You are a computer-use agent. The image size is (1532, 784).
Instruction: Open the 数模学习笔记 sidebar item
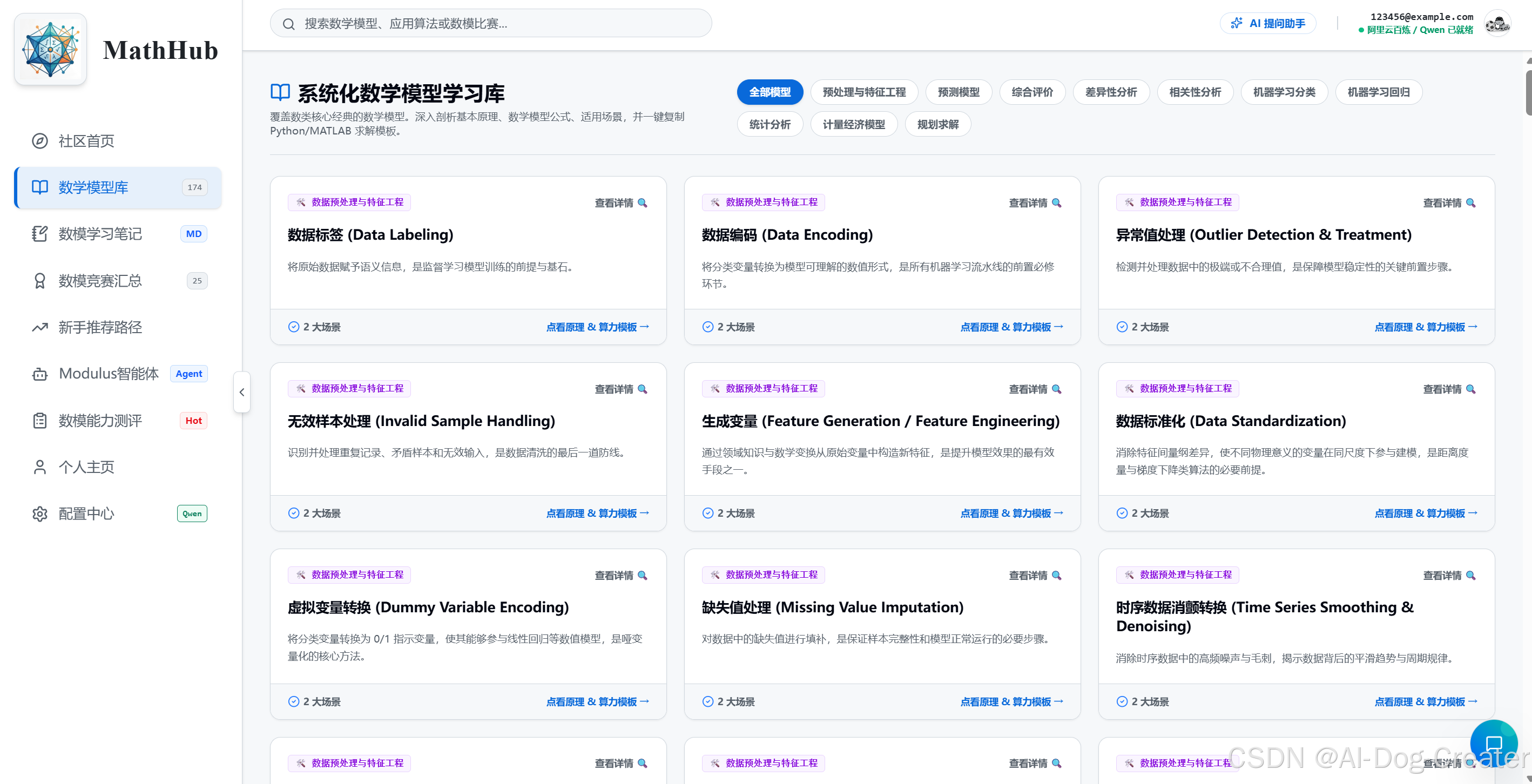click(x=118, y=234)
